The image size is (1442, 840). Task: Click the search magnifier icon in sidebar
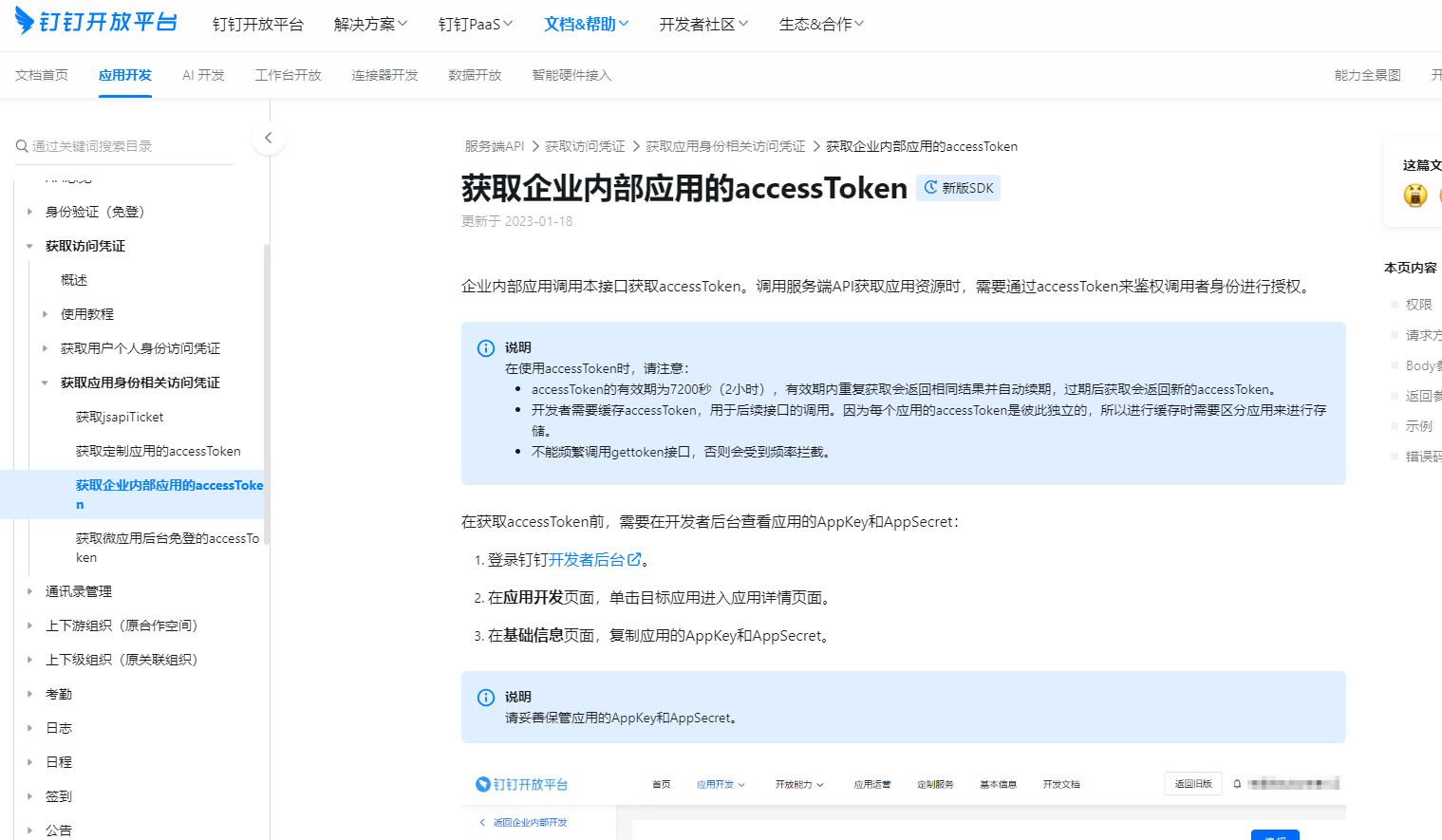[22, 146]
